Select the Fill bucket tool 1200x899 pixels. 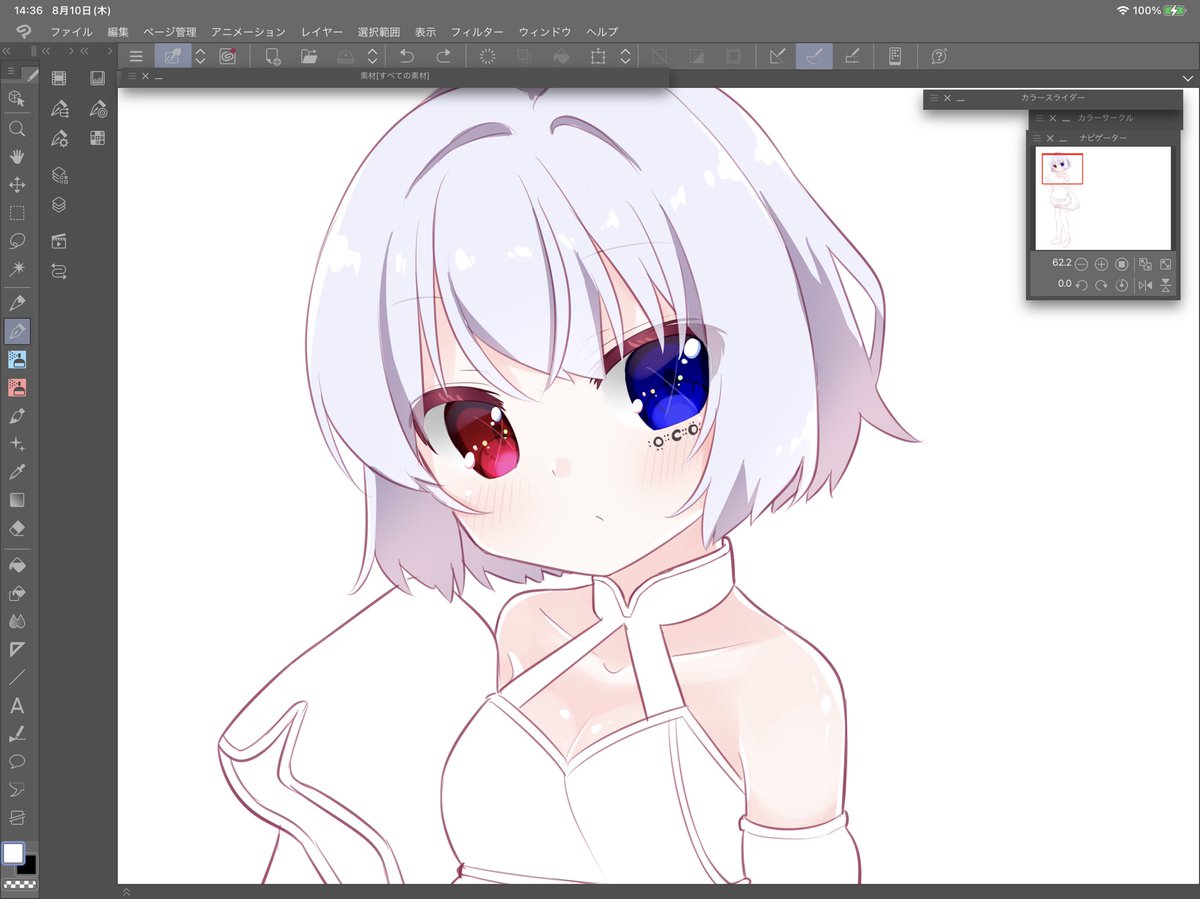click(17, 565)
